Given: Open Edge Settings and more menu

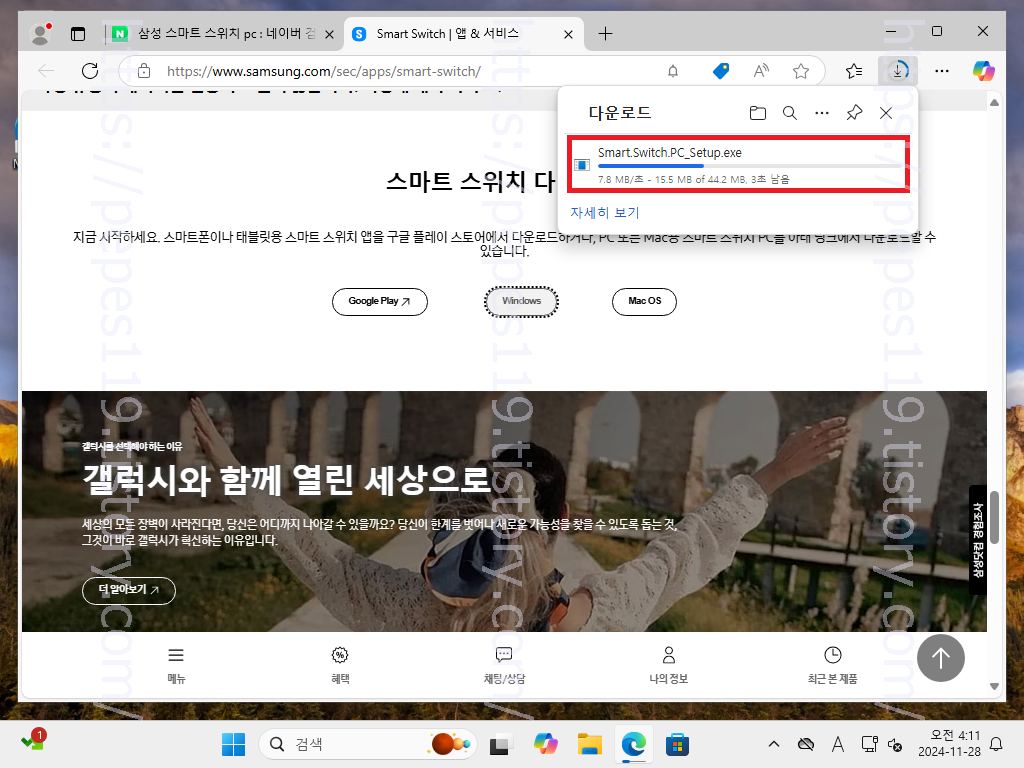Looking at the screenshot, I should pos(942,71).
